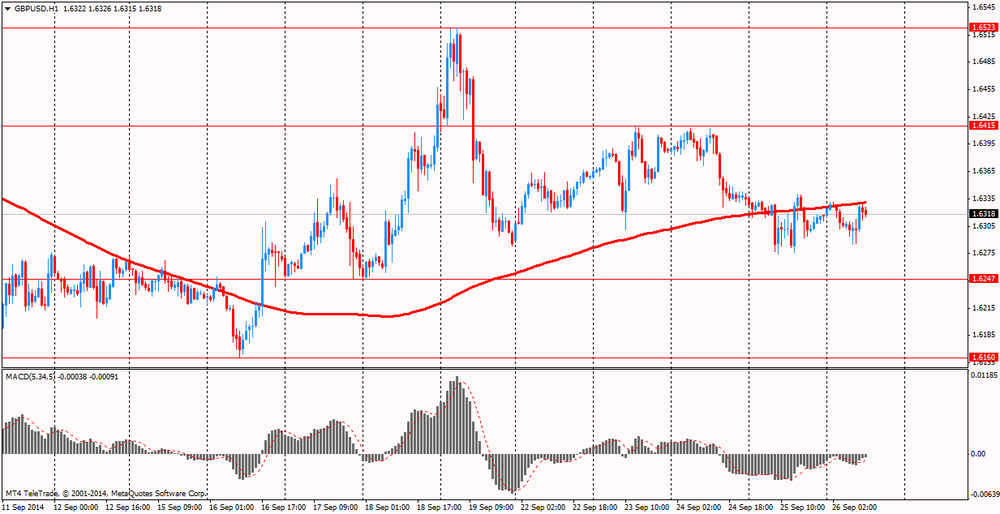This screenshot has height=514, width=1000.
Task: Click the 1.6425 price scale value
Action: pos(982,117)
